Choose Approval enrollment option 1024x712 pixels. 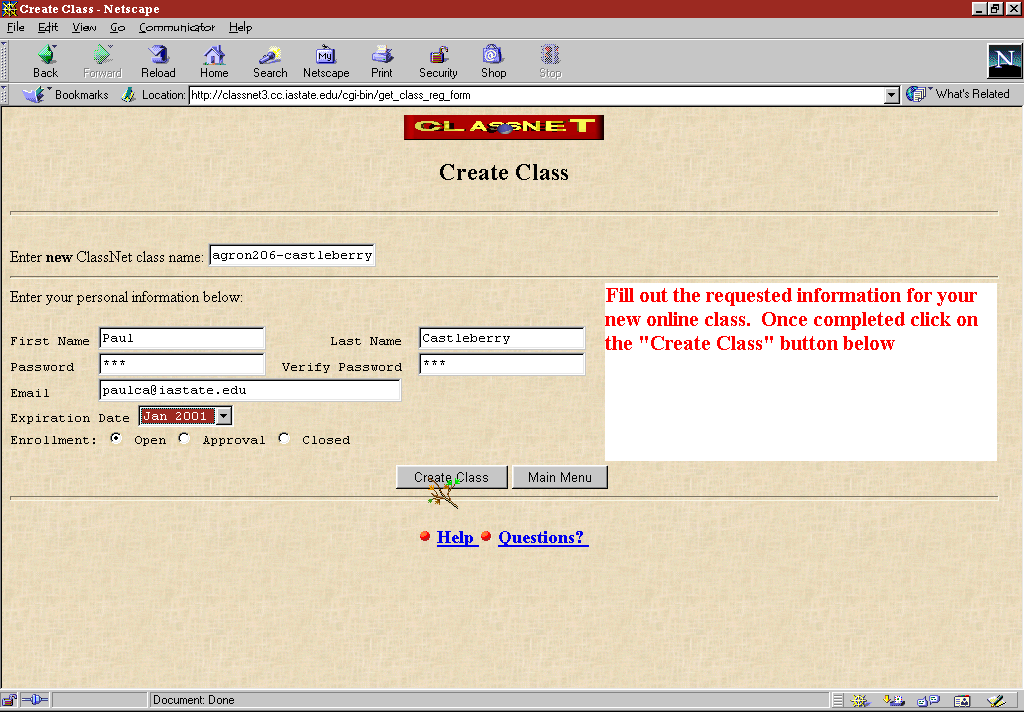click(184, 438)
